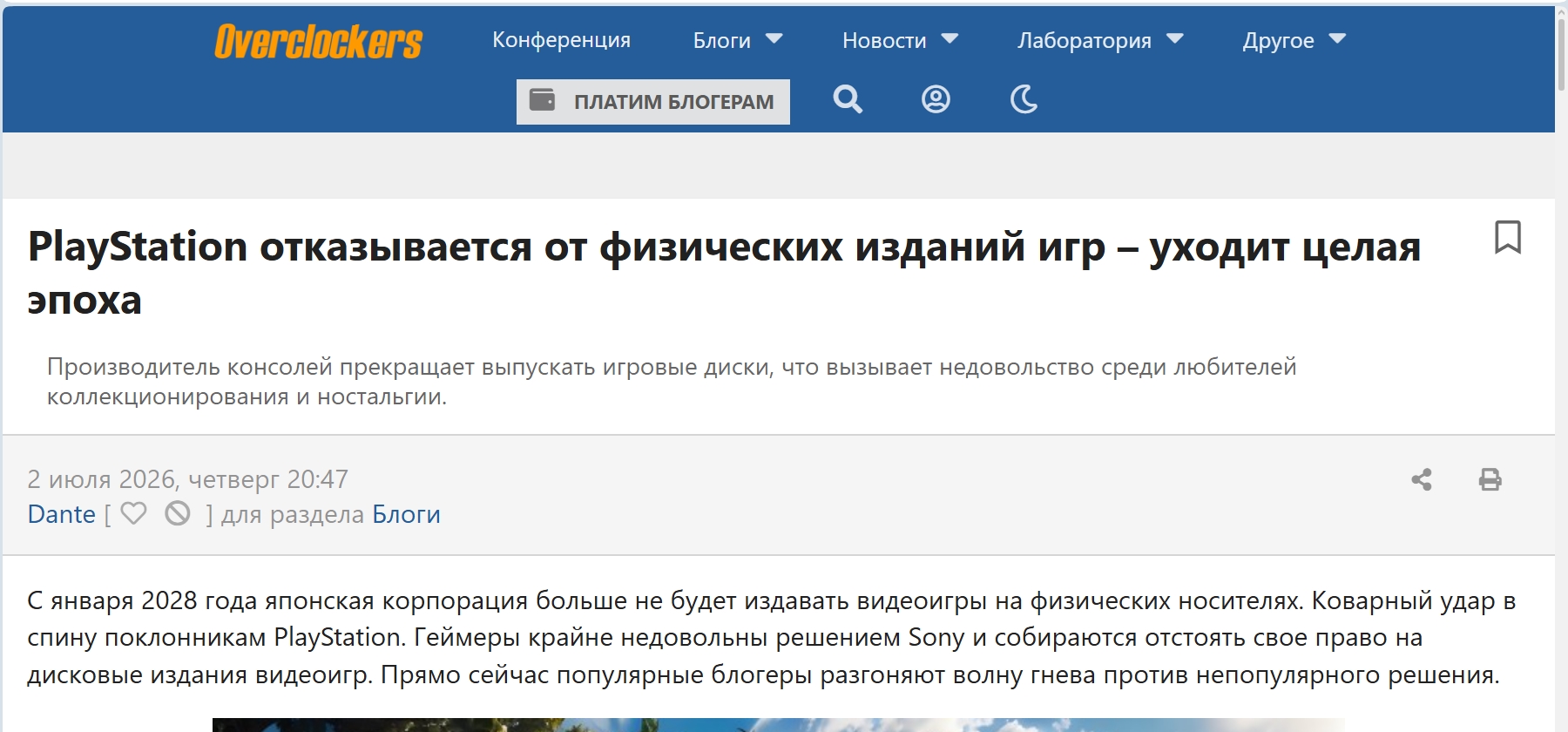
Task: Click the ПЛАТИМ БЛОГЕРАМ button
Action: click(x=653, y=102)
